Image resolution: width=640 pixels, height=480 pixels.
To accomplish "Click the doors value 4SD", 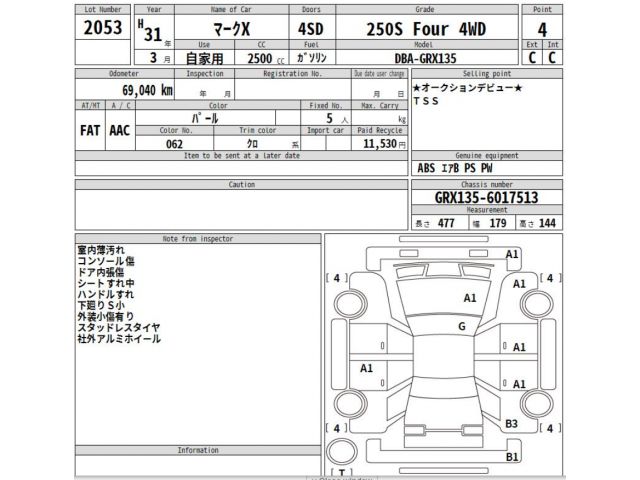I will click(311, 29).
